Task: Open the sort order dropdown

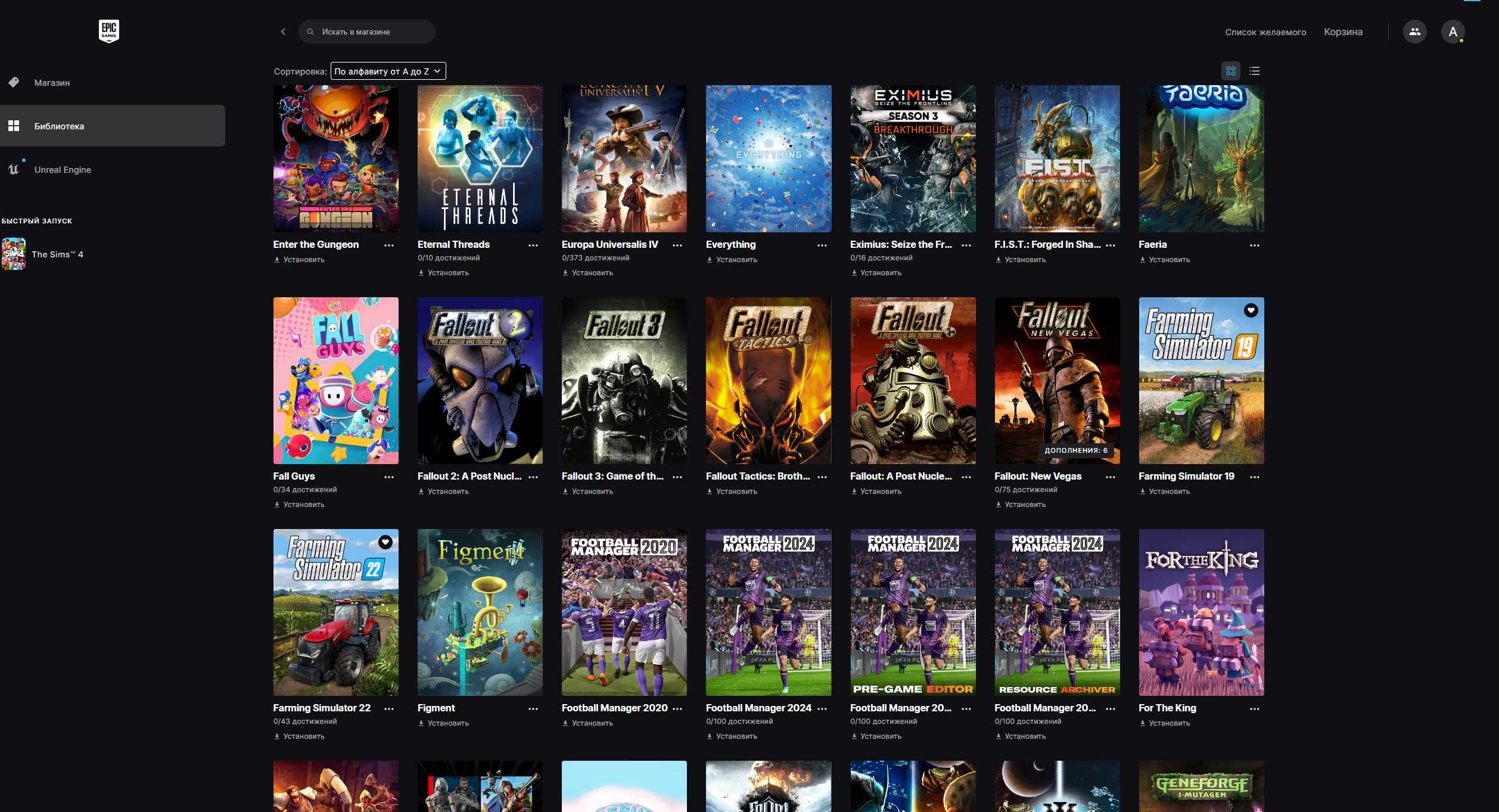Action: pyautogui.click(x=388, y=71)
